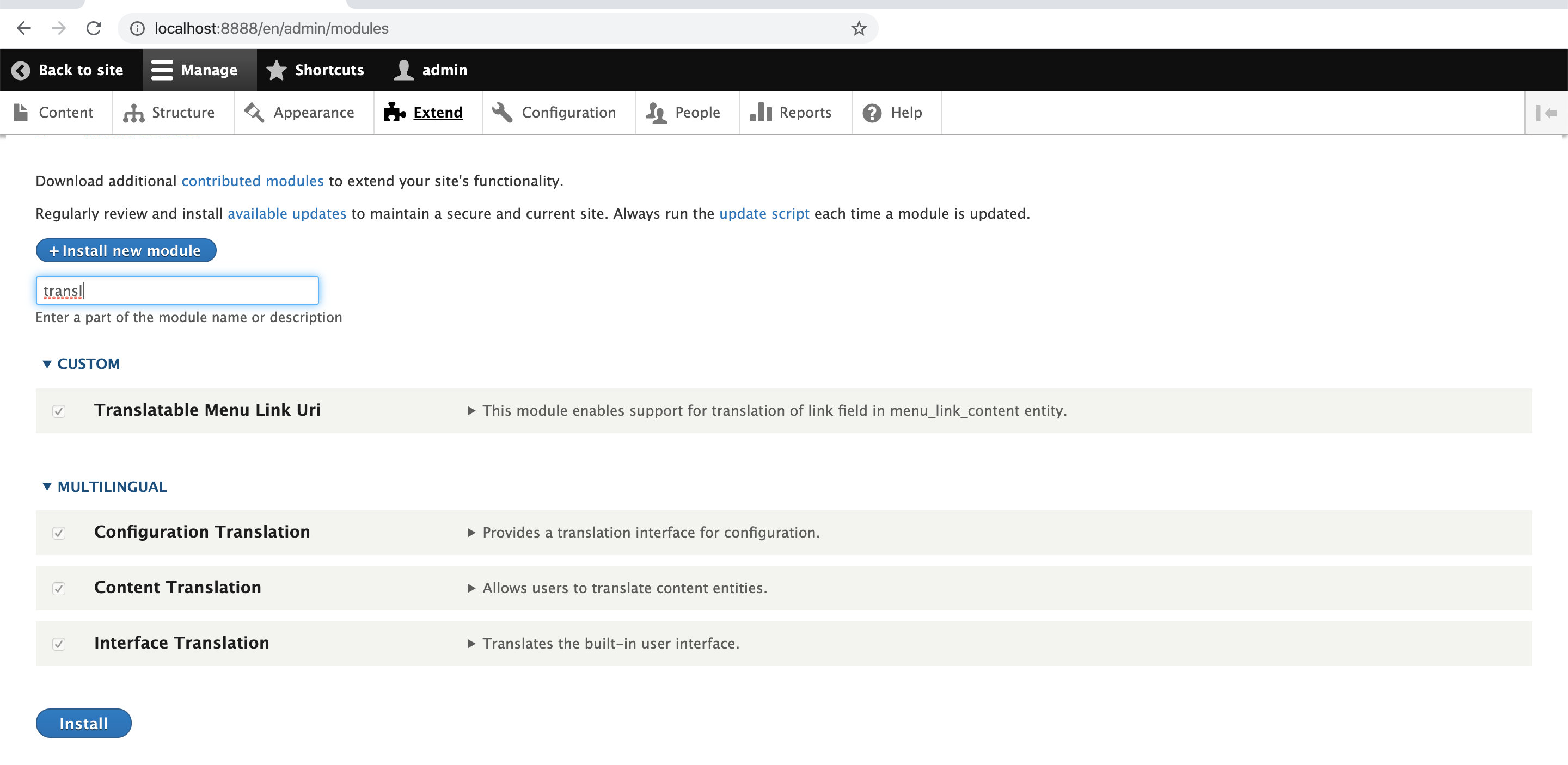Select the Configuration wrench icon

(x=501, y=113)
